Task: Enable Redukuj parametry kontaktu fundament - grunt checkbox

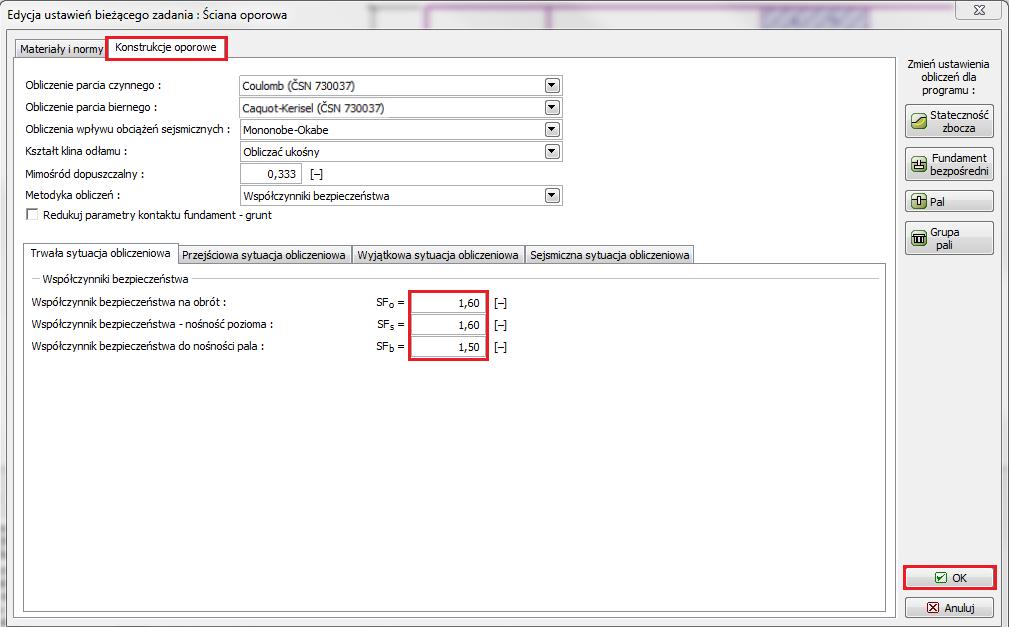Action: coord(32,214)
